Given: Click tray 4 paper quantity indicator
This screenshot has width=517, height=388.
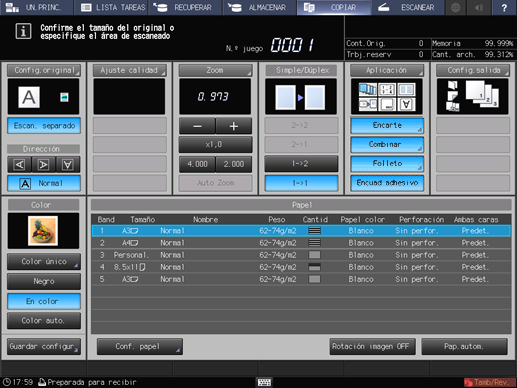Looking at the screenshot, I should [315, 267].
